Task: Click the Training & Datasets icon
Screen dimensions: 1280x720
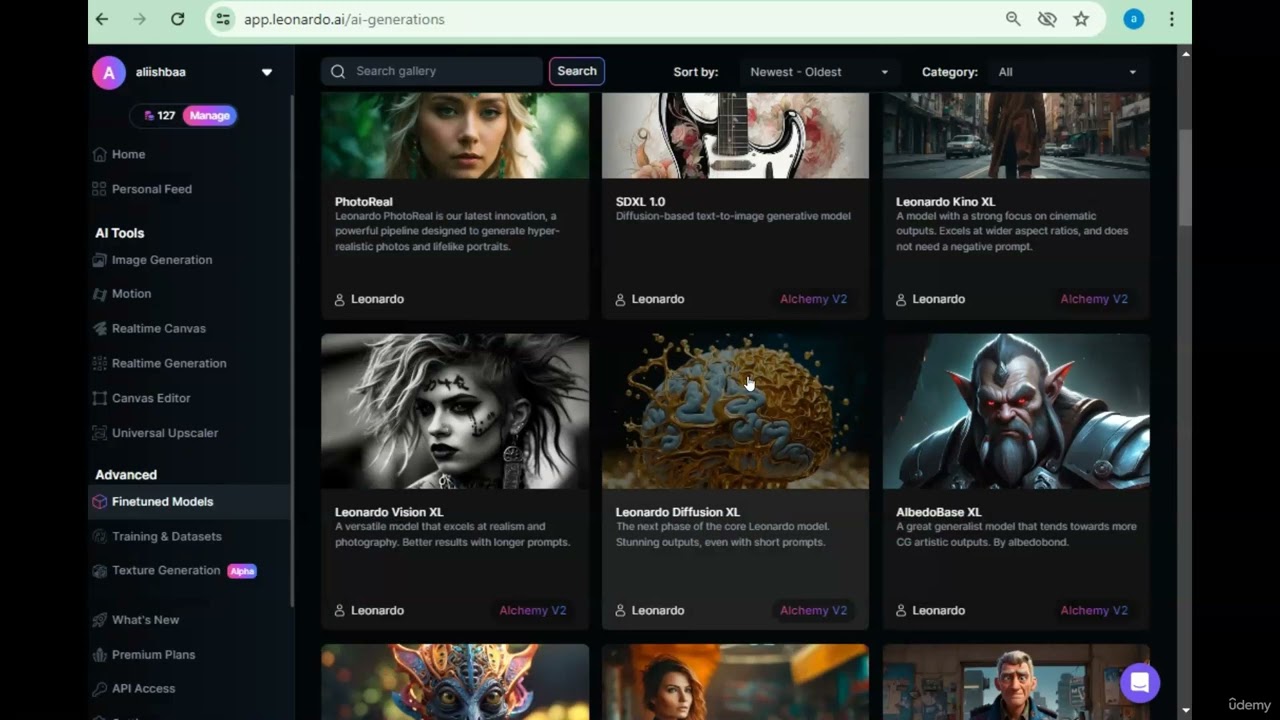Action: [99, 536]
